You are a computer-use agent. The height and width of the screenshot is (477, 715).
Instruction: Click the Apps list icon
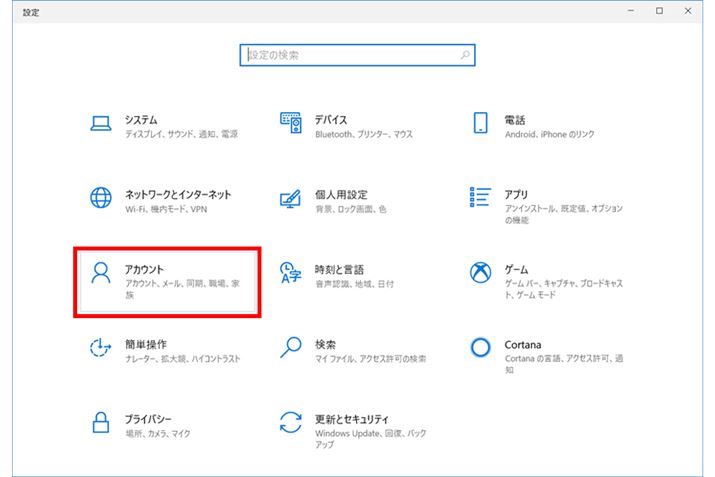tap(480, 199)
